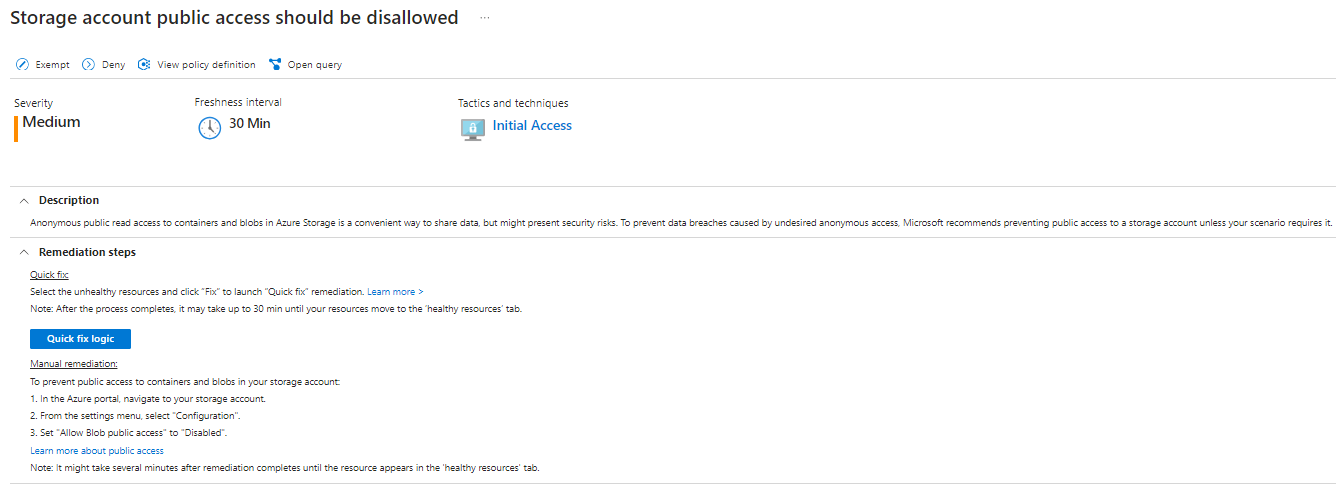Image resolution: width=1336 pixels, height=484 pixels.
Task: Collapse the Remediation steps section chevron
Action: point(25,252)
